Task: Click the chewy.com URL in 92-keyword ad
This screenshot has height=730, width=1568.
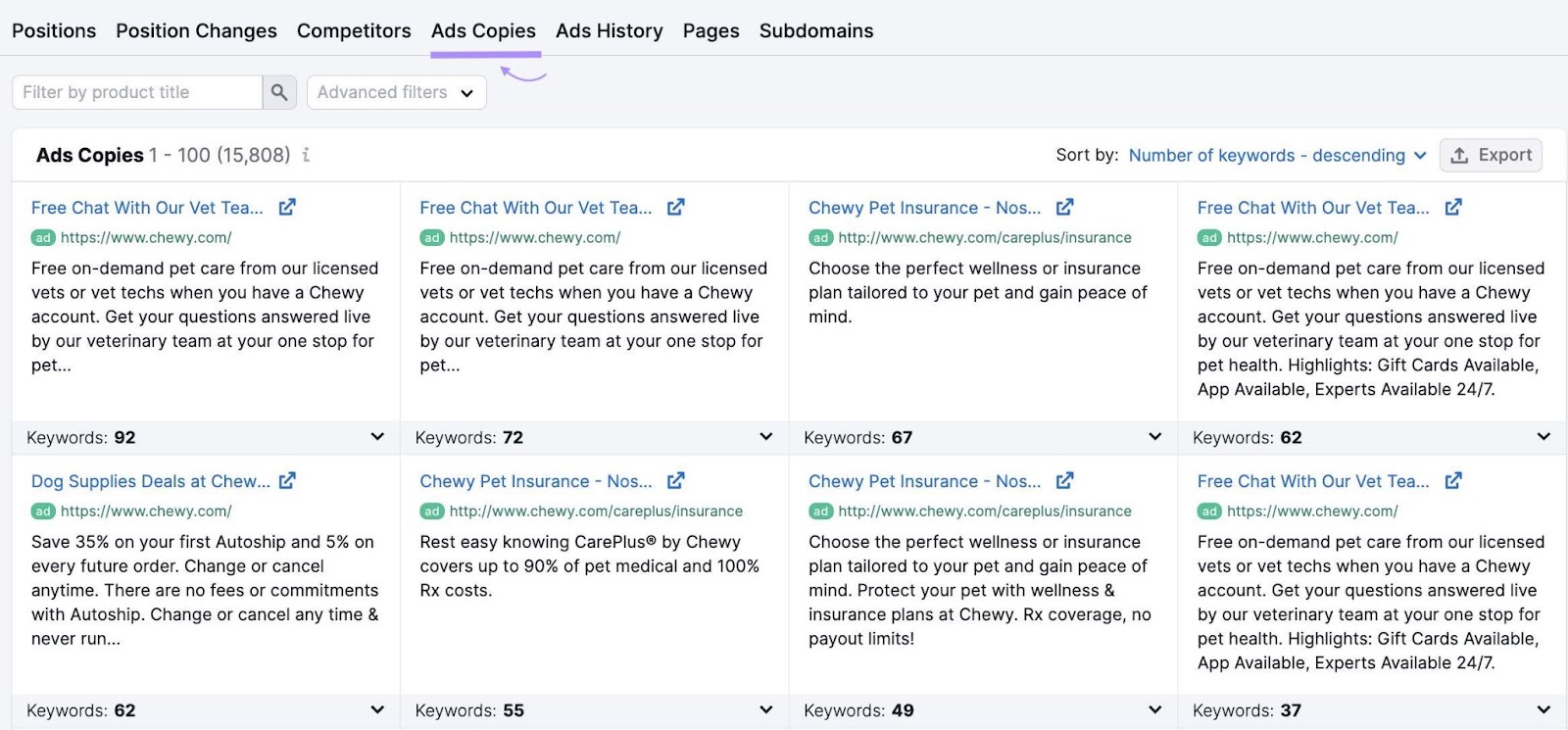Action: point(146,237)
